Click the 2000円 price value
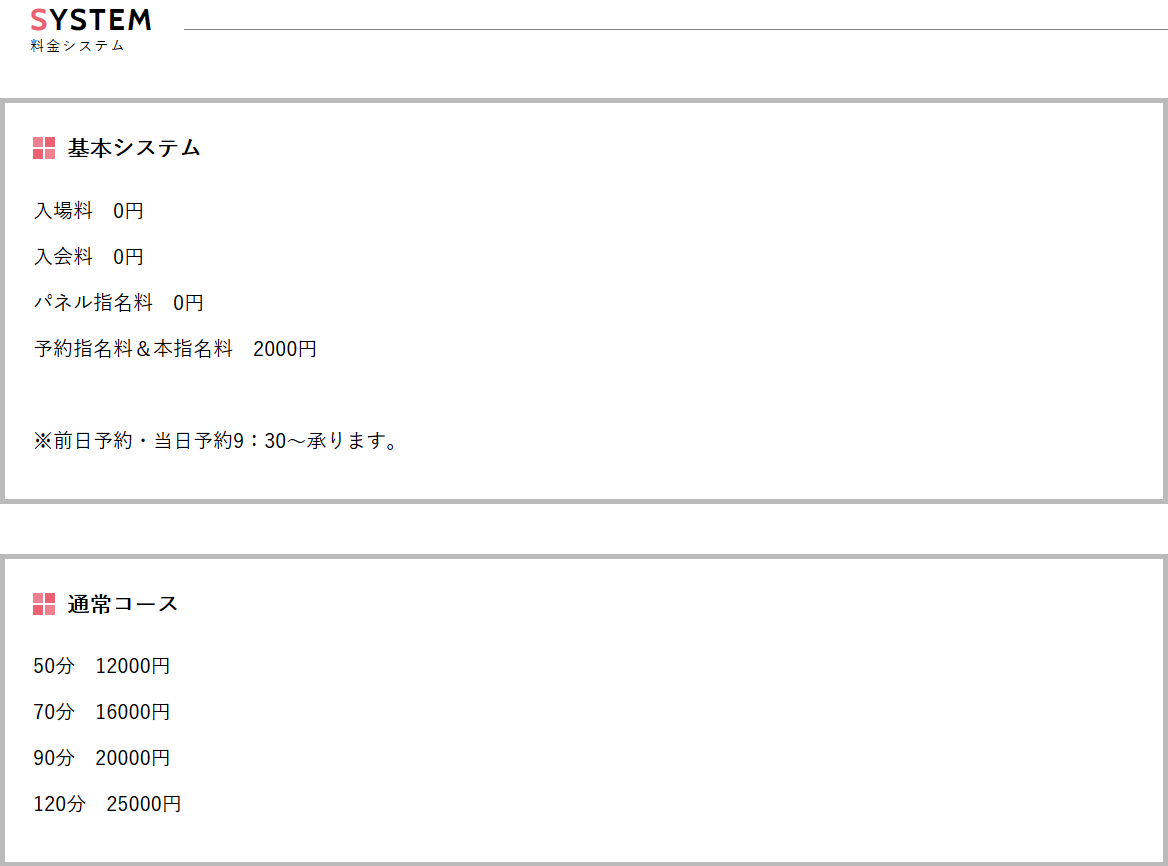 coord(285,348)
